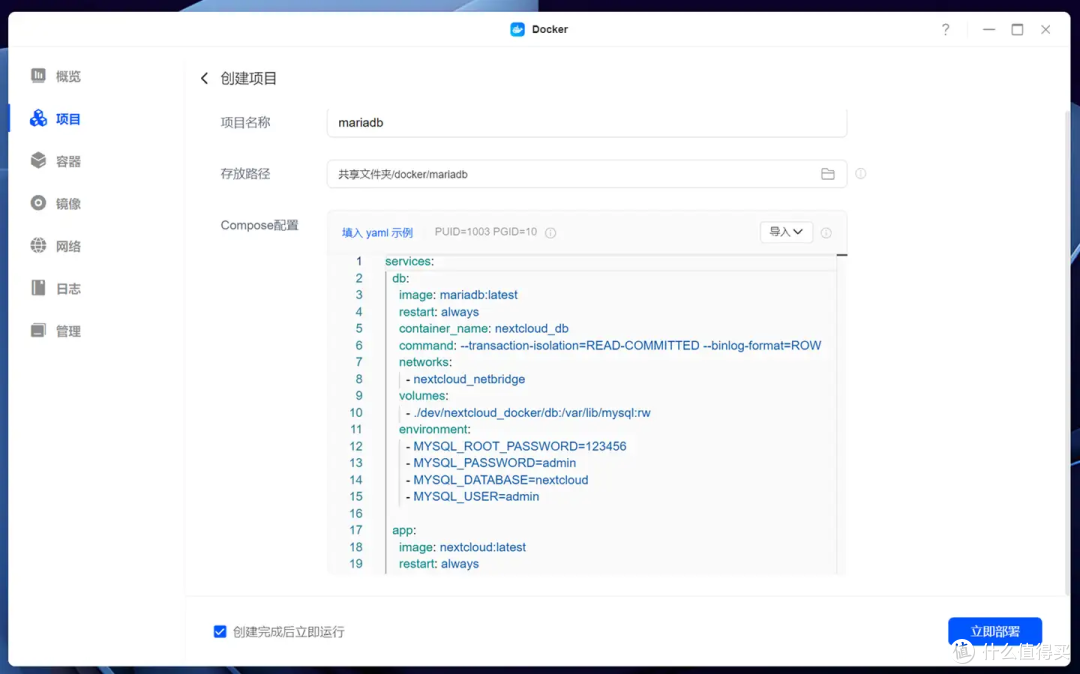Click 'environment:' on line 11
The width and height of the screenshot is (1080, 674).
click(435, 430)
